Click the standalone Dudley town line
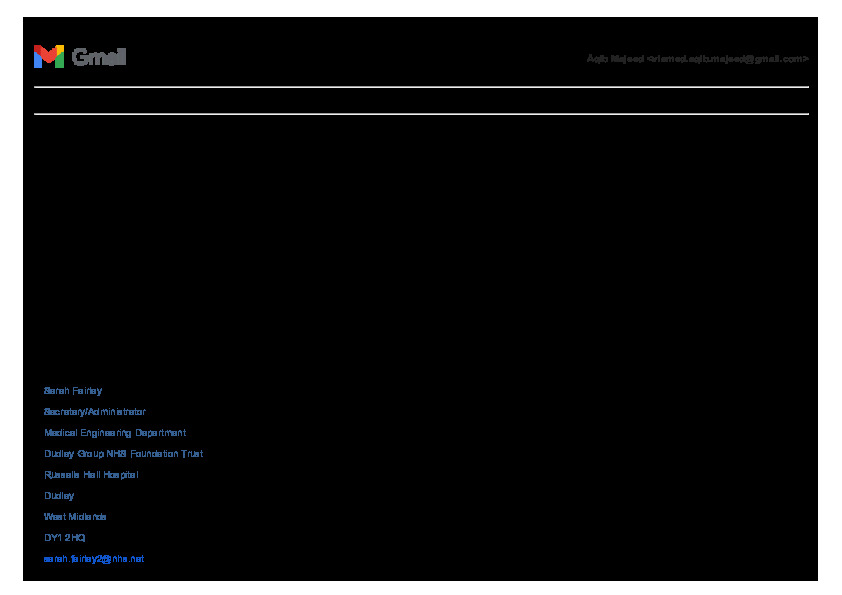Viewport: 842px width, 595px height. tap(59, 496)
